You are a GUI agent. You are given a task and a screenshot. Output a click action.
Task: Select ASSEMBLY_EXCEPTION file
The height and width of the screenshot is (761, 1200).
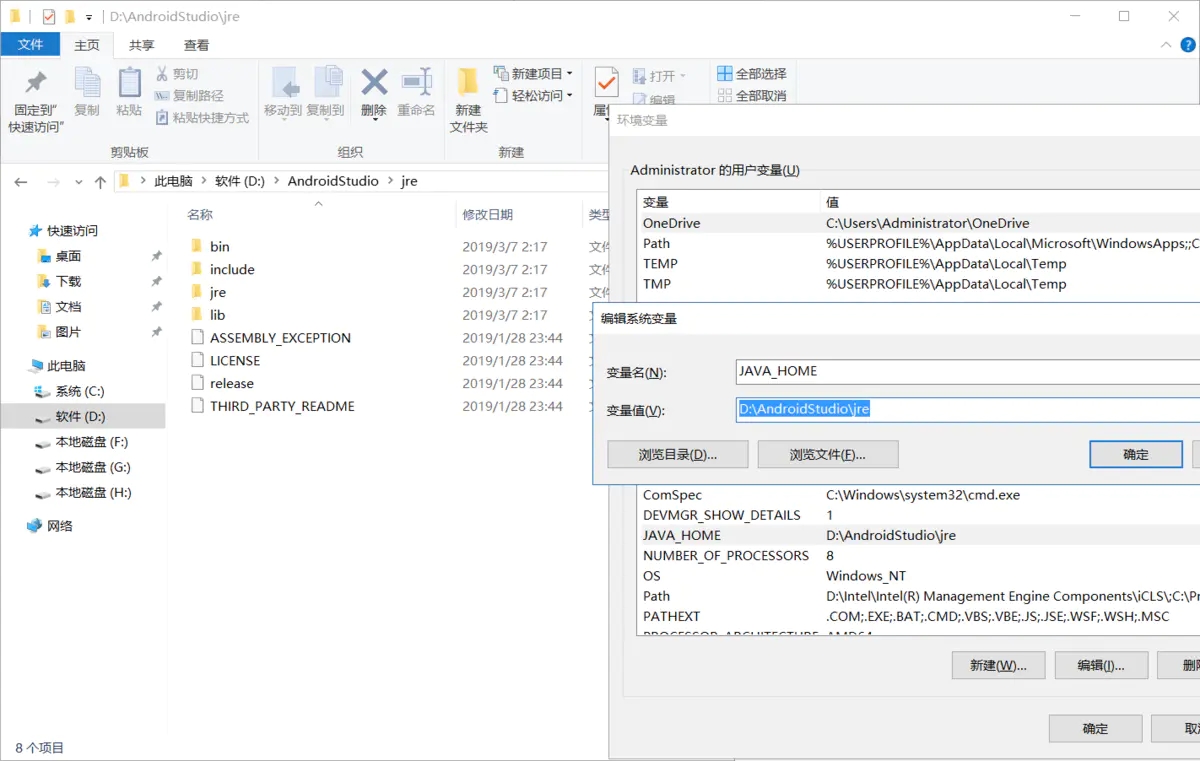tap(280, 338)
